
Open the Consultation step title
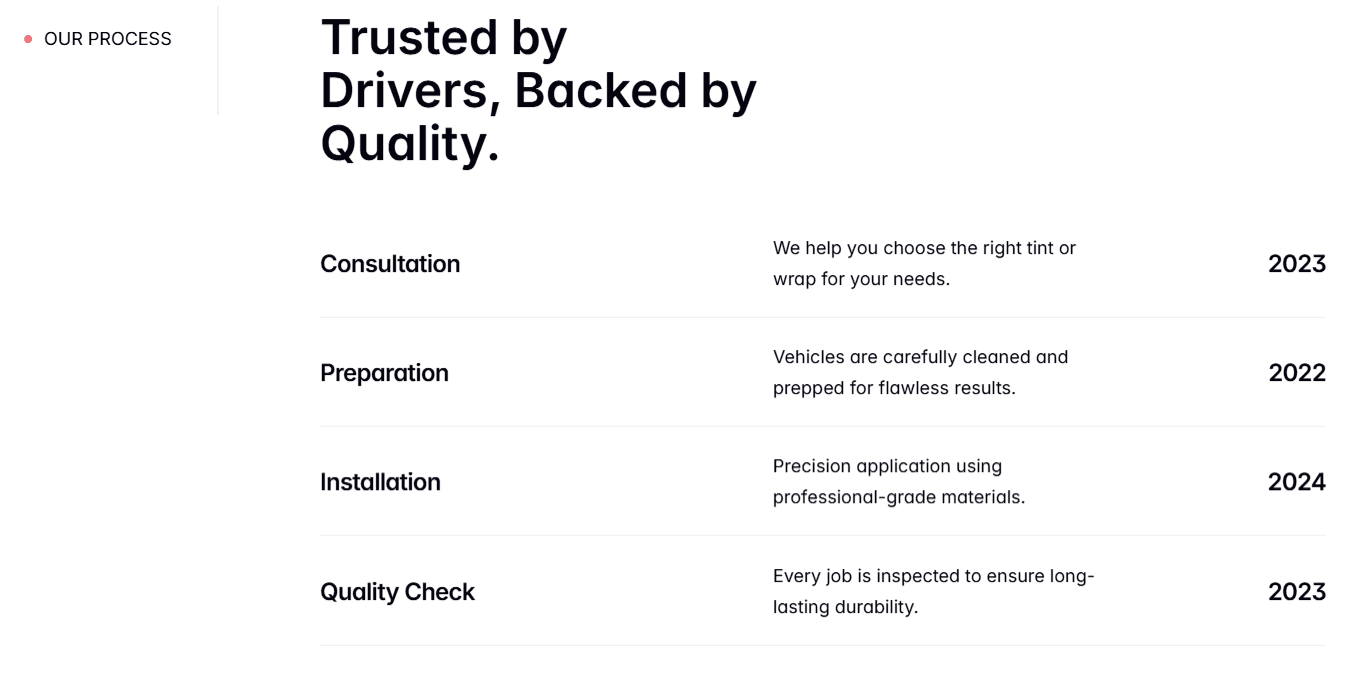tap(390, 264)
